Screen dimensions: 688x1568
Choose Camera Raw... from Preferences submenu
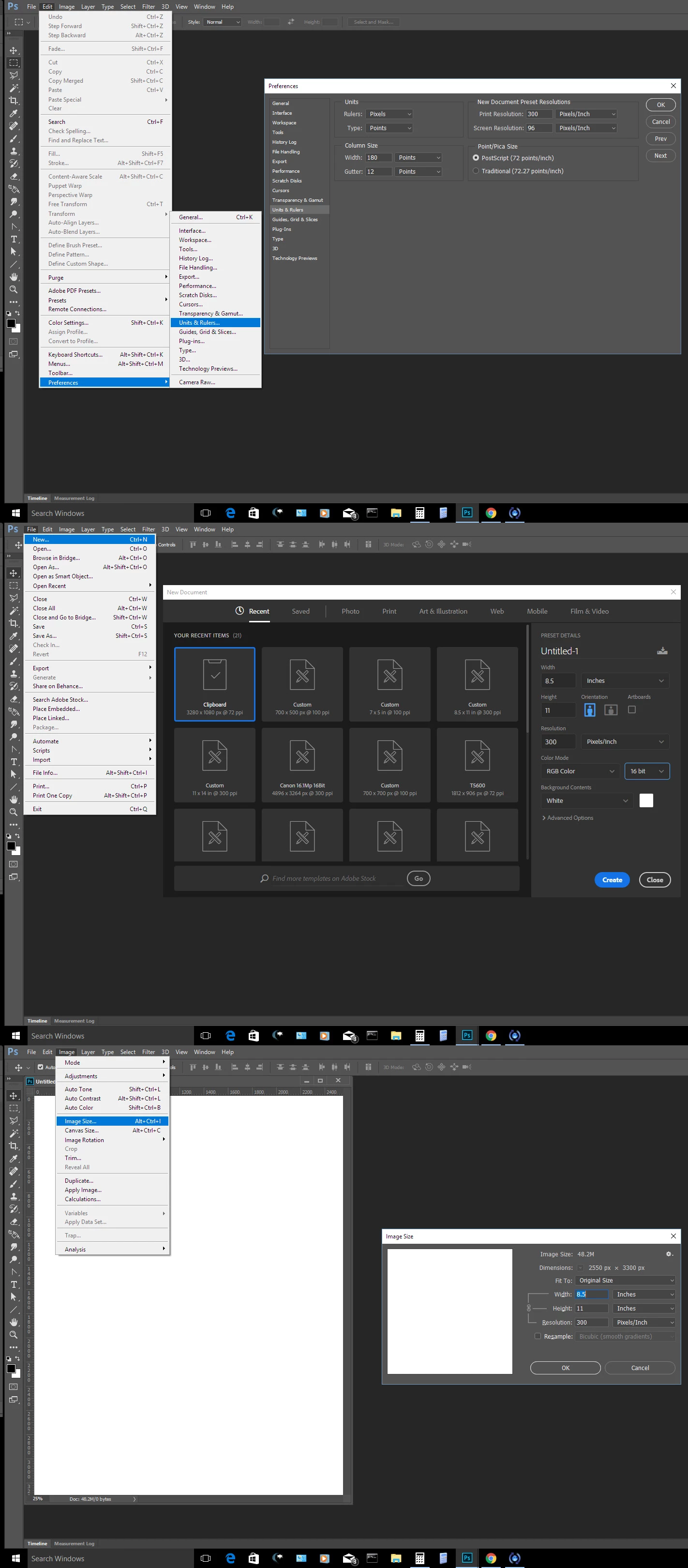215,382
